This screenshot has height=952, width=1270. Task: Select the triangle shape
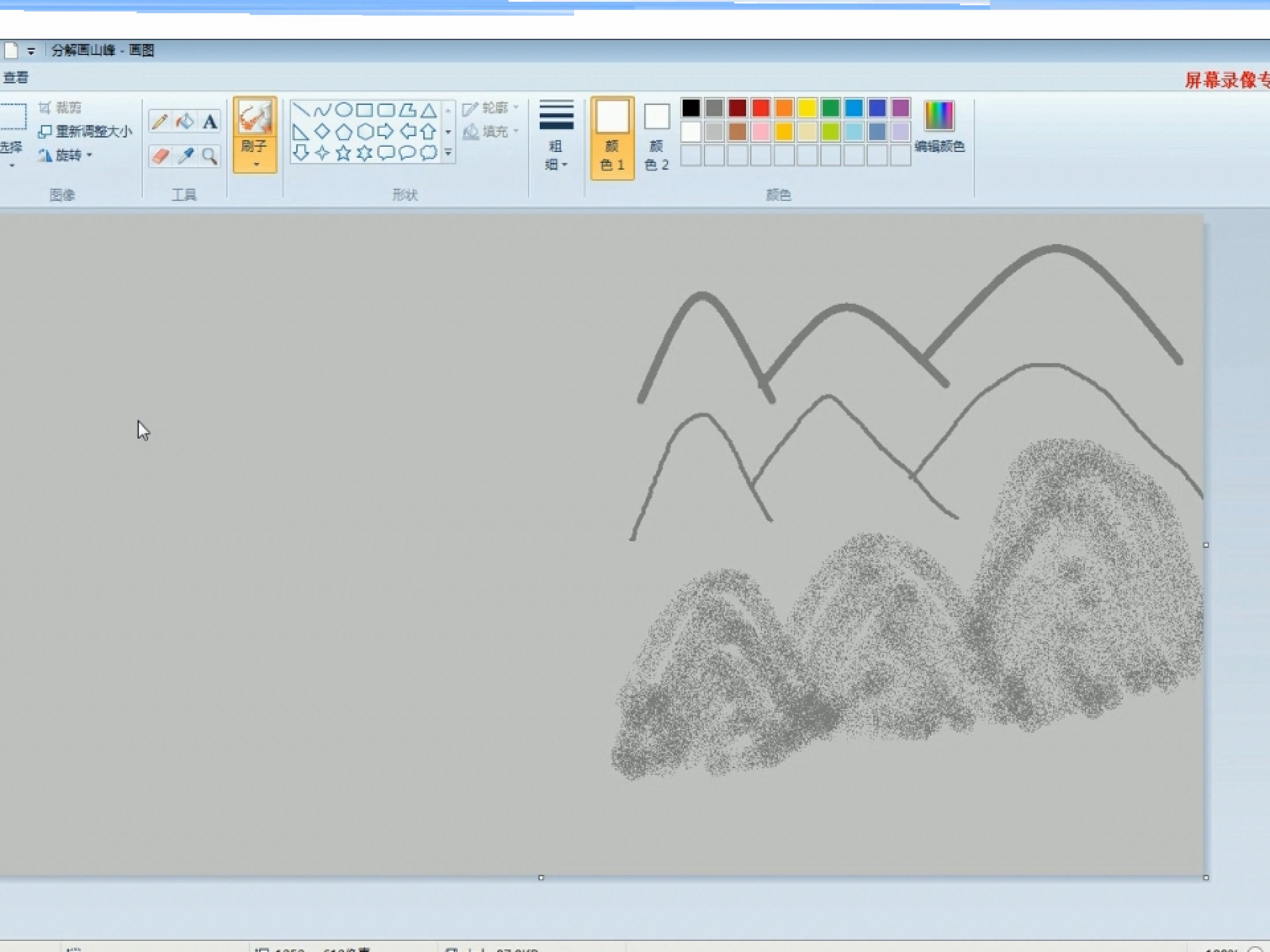click(x=428, y=110)
